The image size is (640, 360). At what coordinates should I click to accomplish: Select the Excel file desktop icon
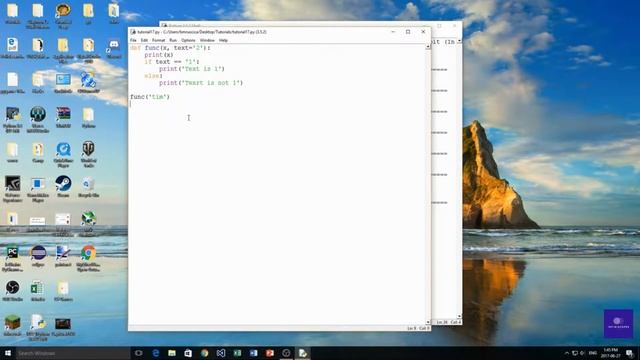pyautogui.click(x=38, y=291)
